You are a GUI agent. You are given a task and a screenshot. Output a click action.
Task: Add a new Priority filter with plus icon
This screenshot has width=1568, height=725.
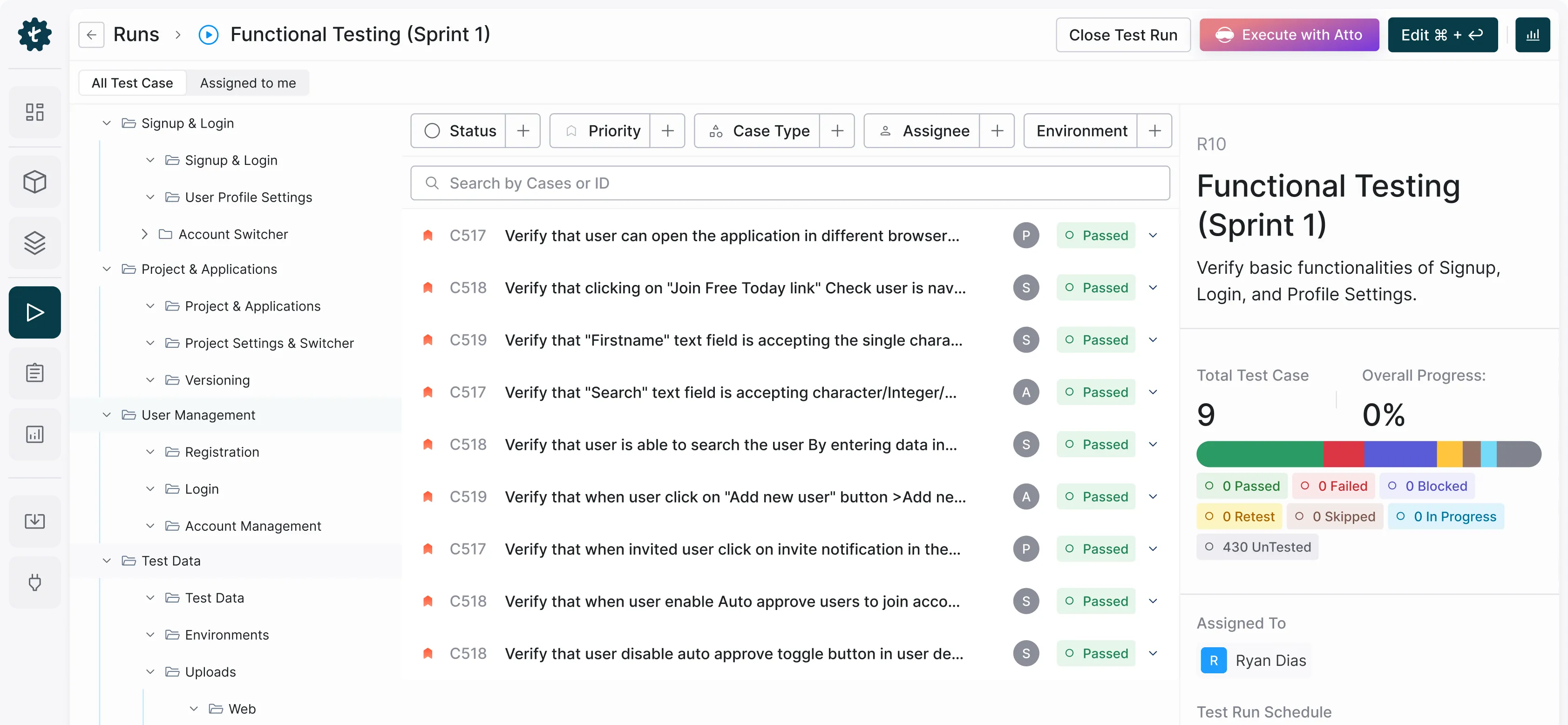[x=668, y=130]
